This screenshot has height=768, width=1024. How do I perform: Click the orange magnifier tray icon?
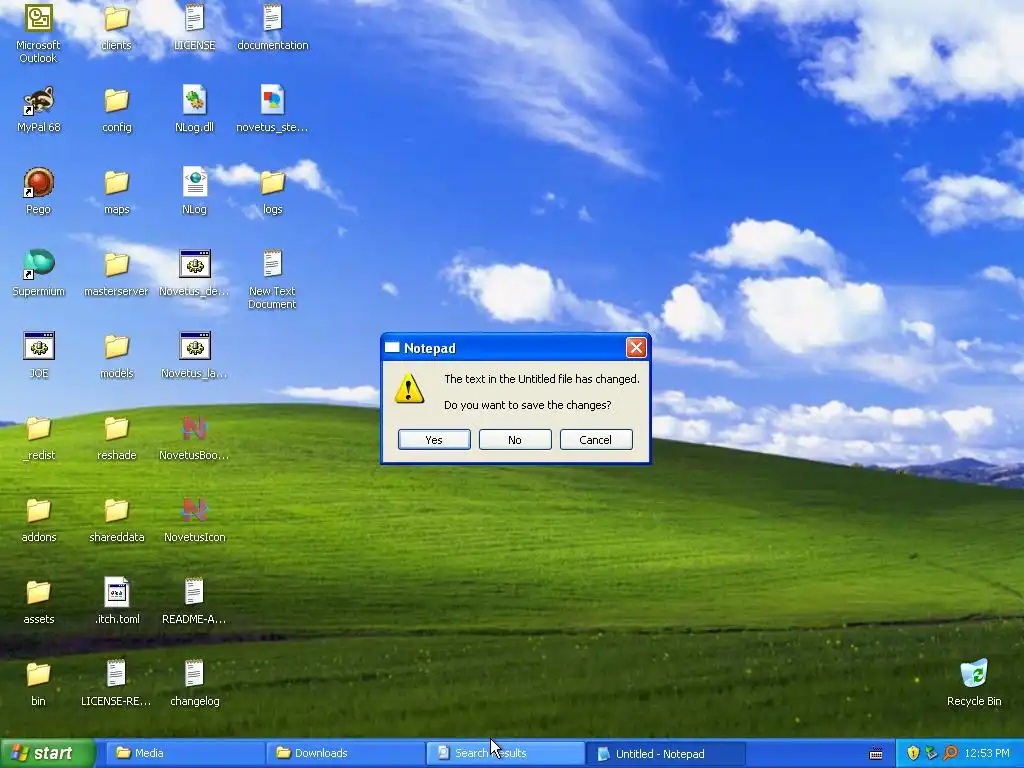click(x=950, y=753)
